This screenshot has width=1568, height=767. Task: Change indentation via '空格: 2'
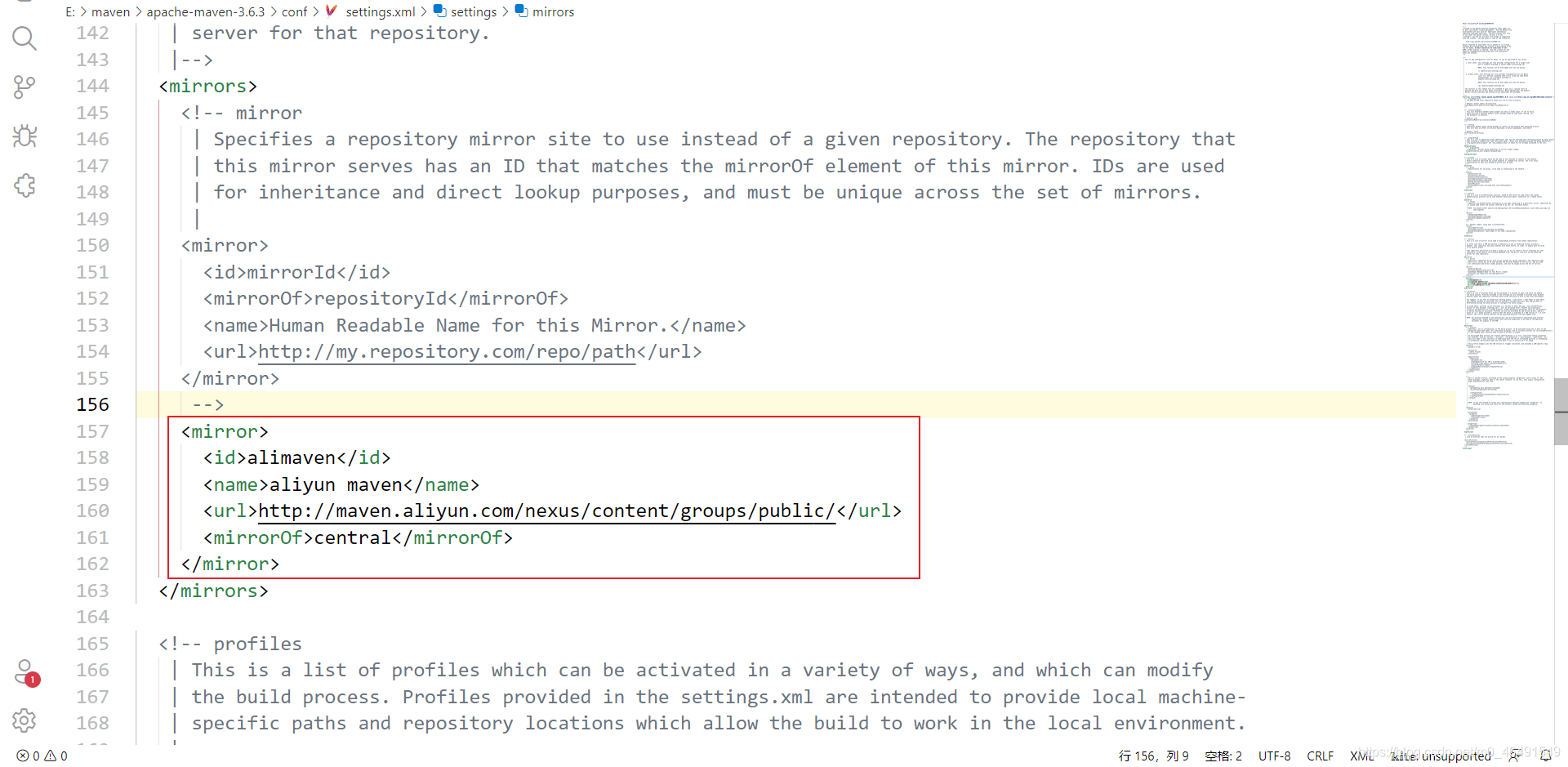[1223, 756]
